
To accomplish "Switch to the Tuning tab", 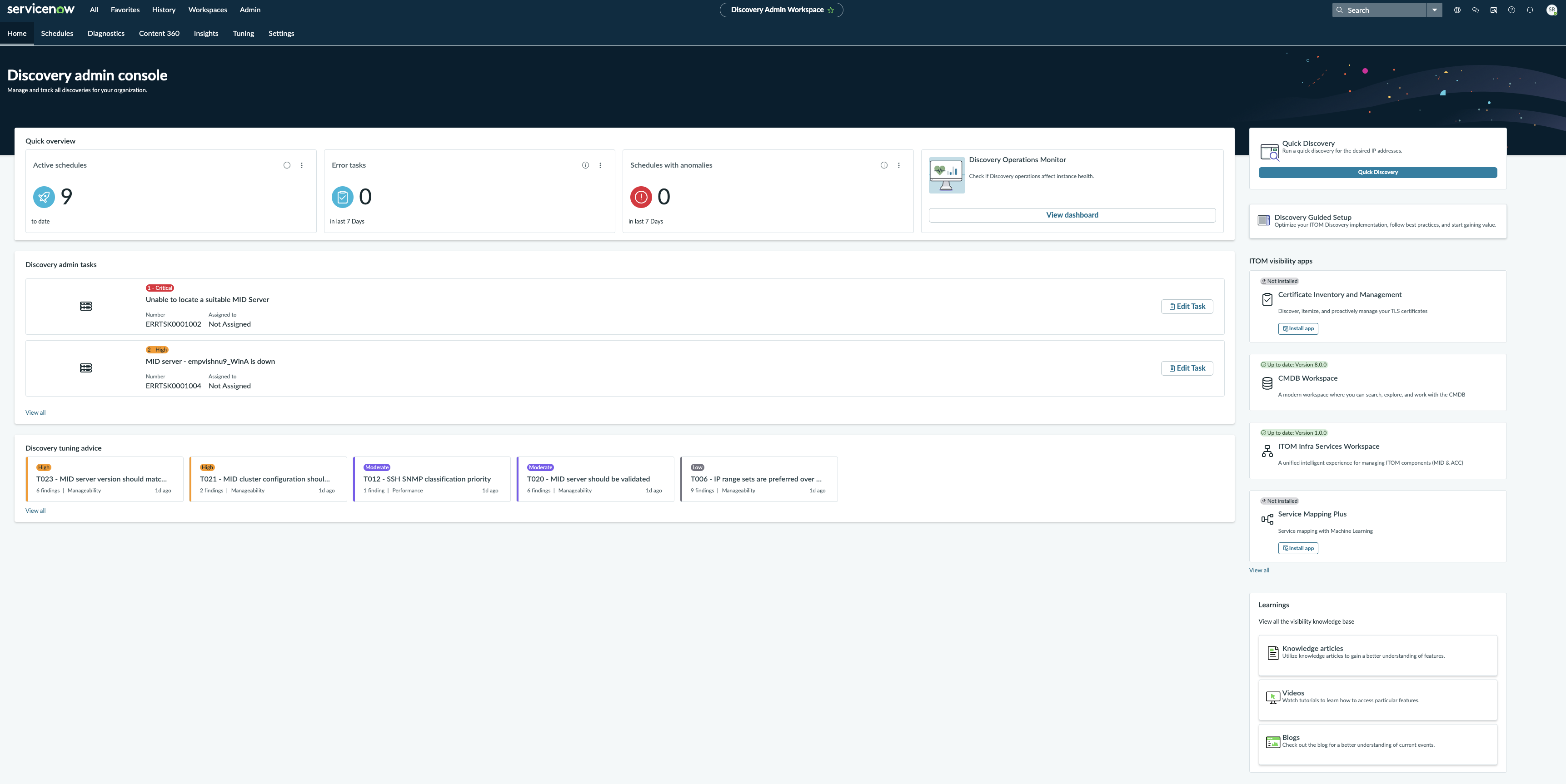I will pos(243,34).
